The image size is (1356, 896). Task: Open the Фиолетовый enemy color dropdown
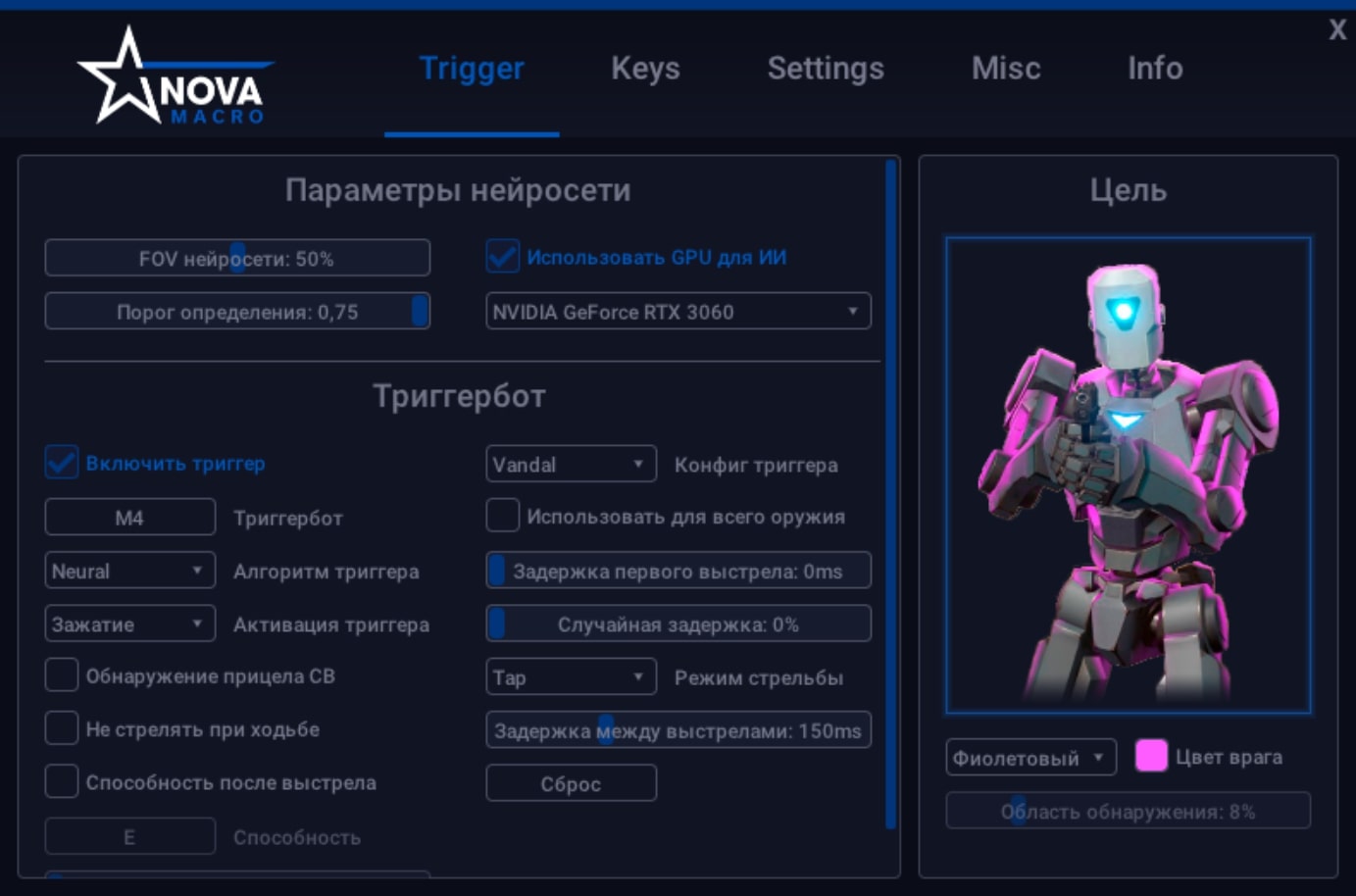1030,757
